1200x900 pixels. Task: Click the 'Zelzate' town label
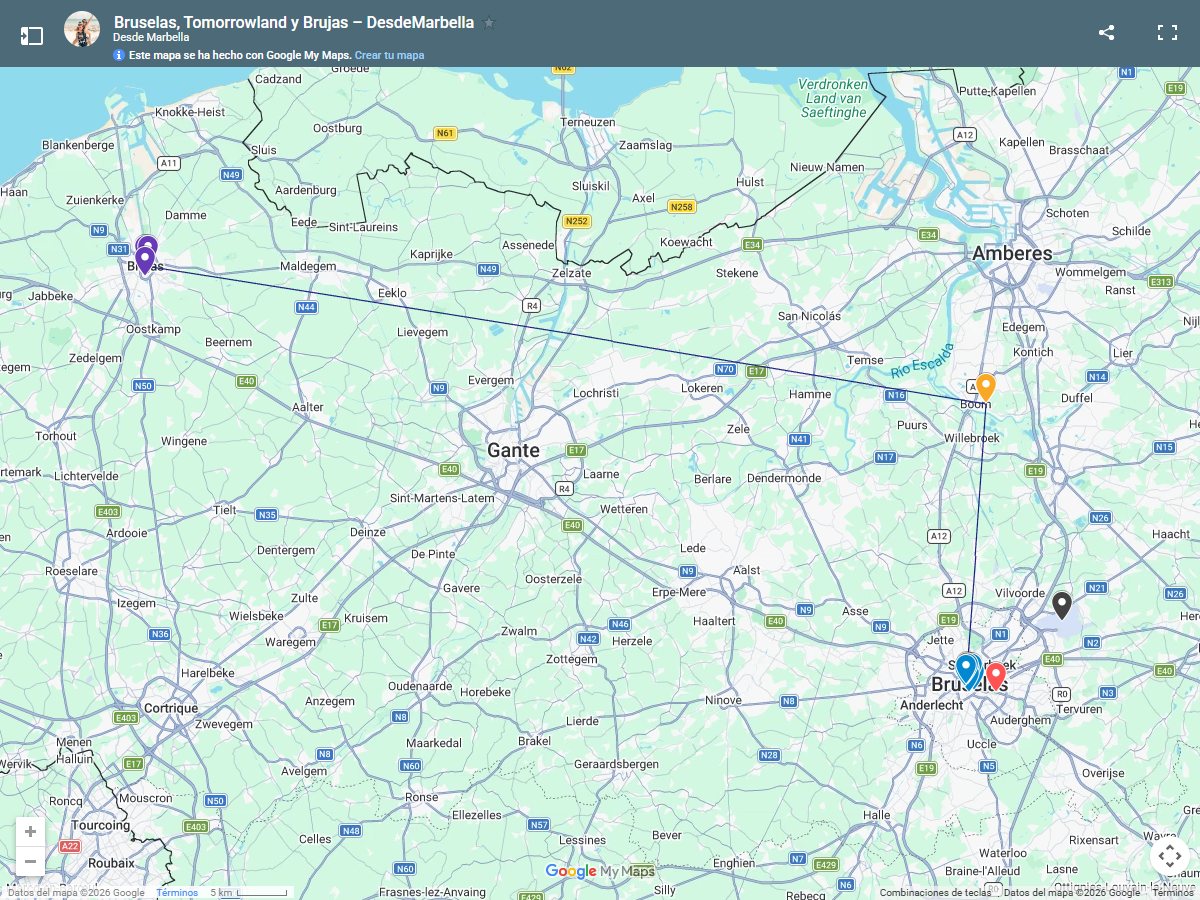tap(571, 273)
